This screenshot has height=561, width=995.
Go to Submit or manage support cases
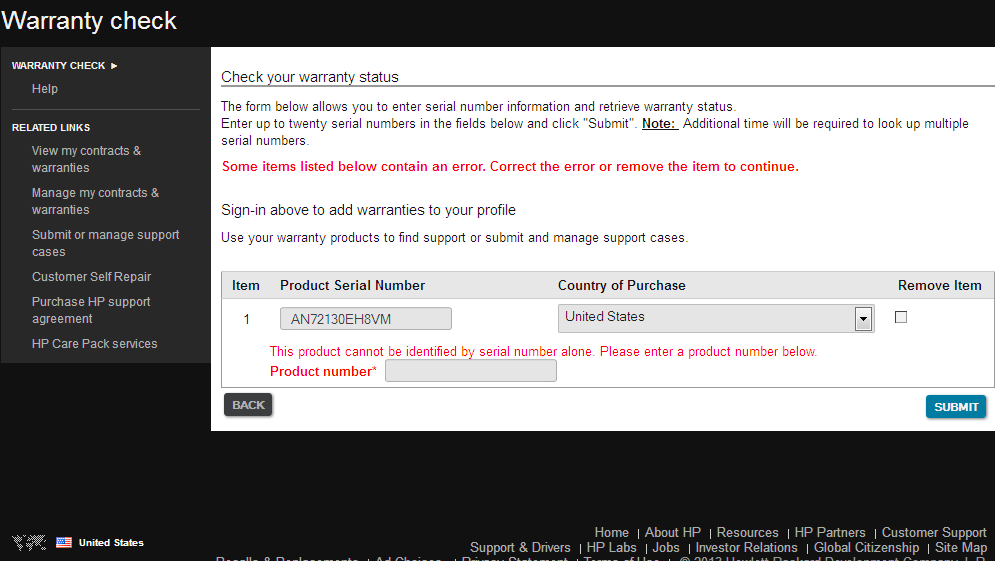(x=105, y=243)
